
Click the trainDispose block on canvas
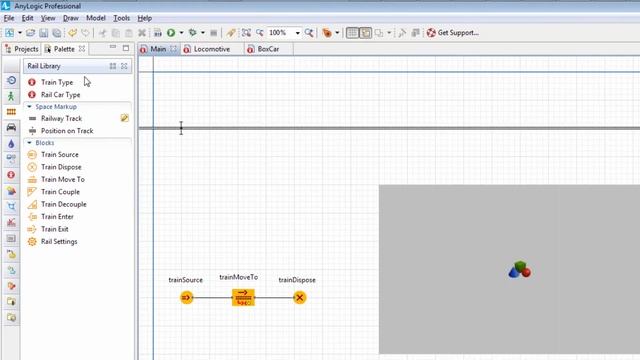tap(300, 298)
